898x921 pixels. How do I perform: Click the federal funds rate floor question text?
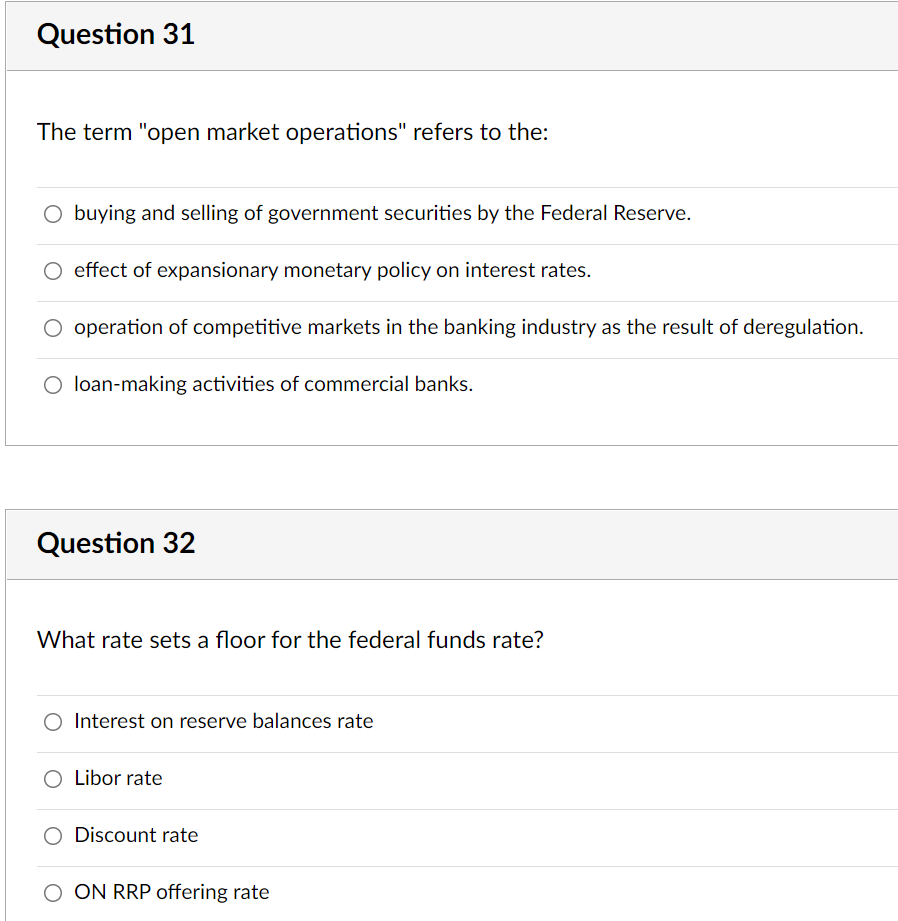(x=290, y=640)
